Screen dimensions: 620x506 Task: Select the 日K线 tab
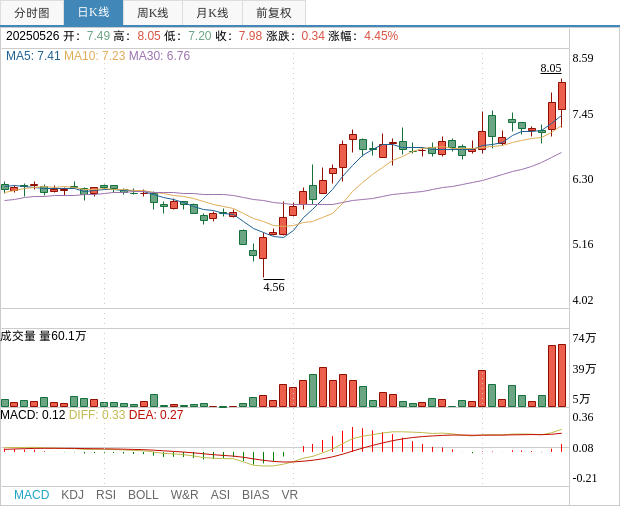click(93, 13)
